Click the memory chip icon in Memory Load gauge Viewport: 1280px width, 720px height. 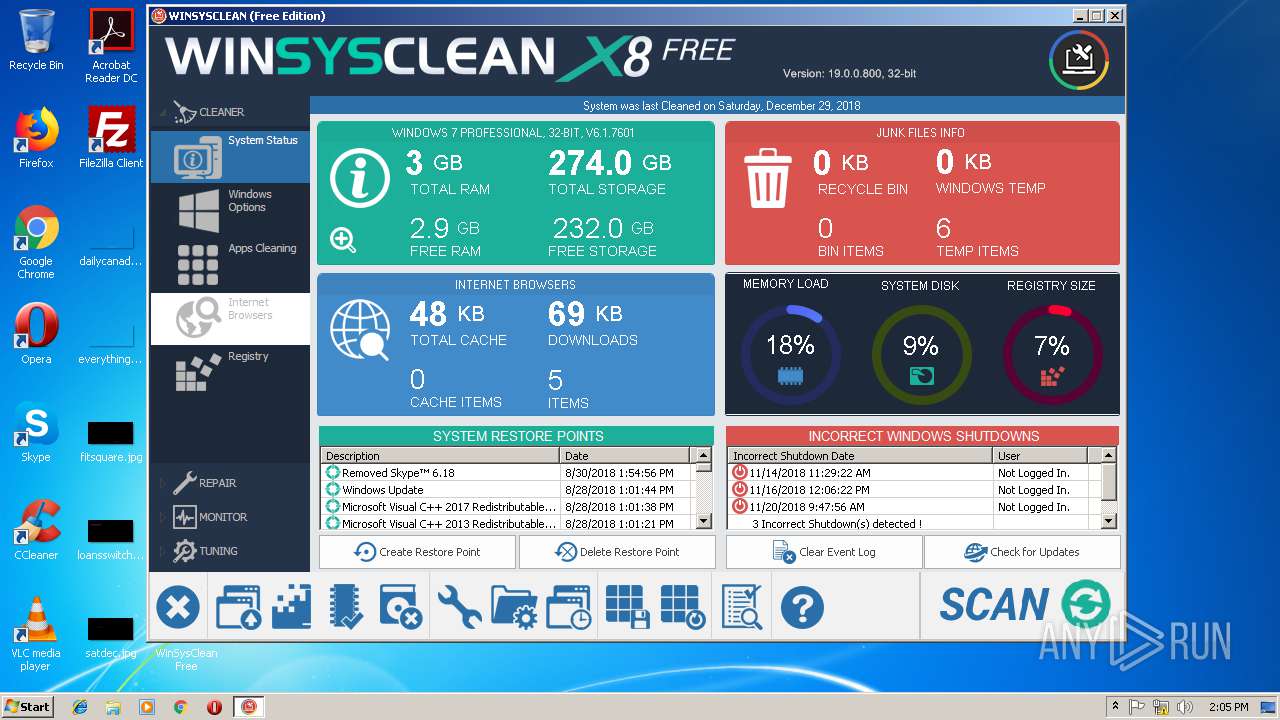pos(790,377)
